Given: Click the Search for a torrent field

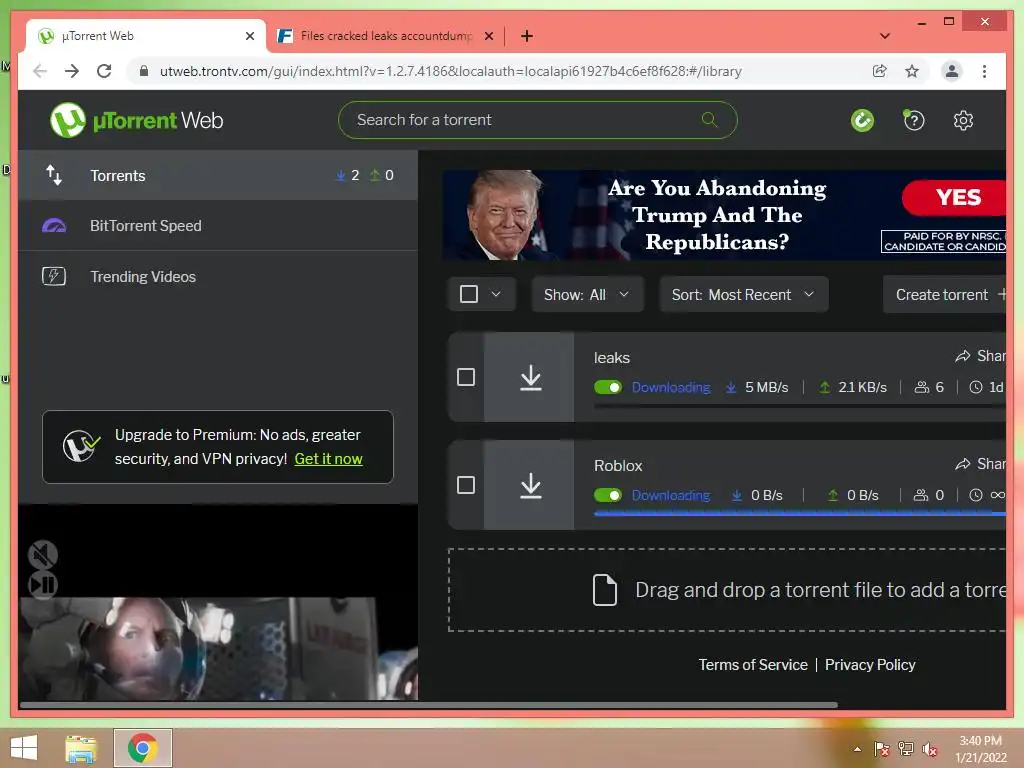Looking at the screenshot, I should (537, 120).
